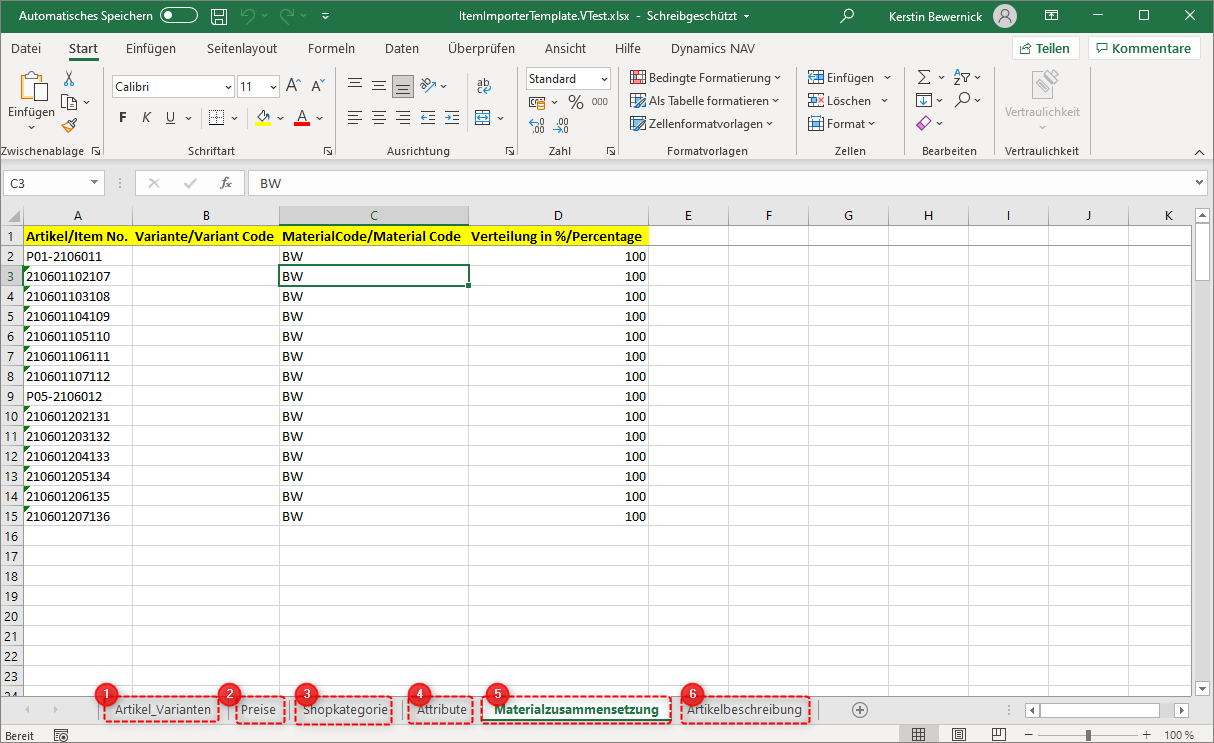This screenshot has height=743, width=1214.
Task: Apply the yellow fill color bucket
Action: [x=263, y=118]
